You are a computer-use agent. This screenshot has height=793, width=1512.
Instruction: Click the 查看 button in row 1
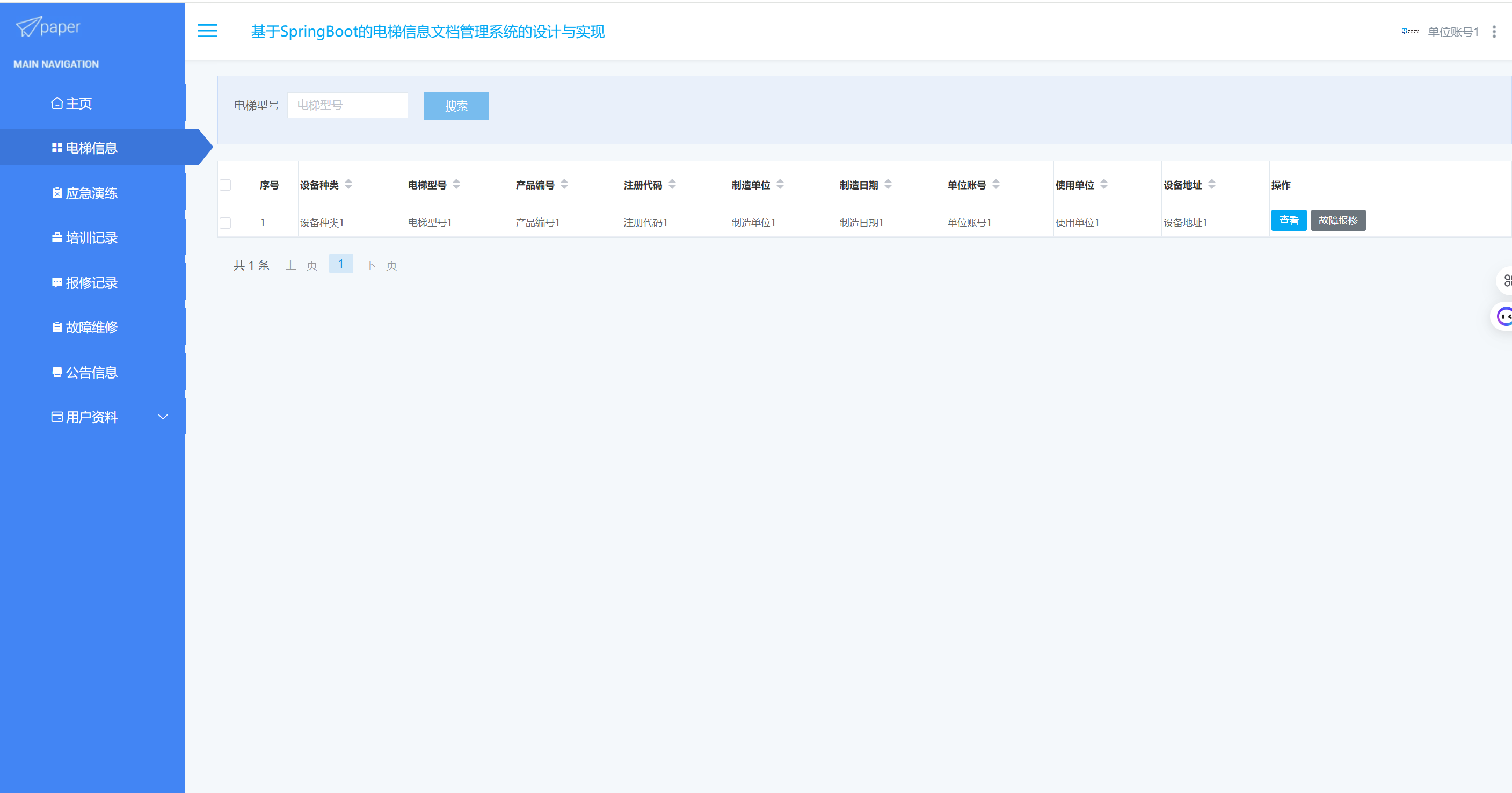[x=1289, y=221]
